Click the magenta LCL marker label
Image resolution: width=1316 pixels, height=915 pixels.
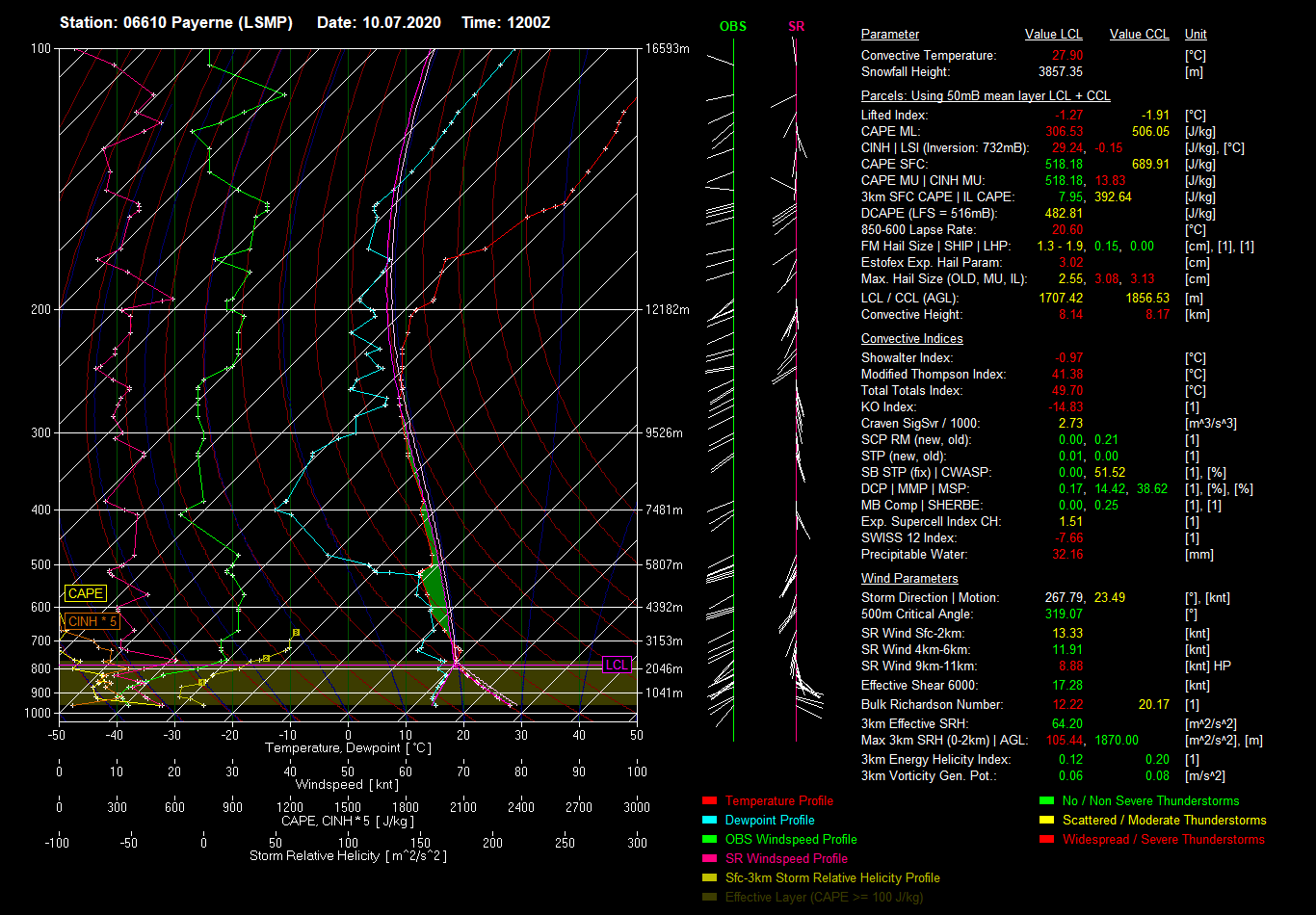[x=617, y=666]
